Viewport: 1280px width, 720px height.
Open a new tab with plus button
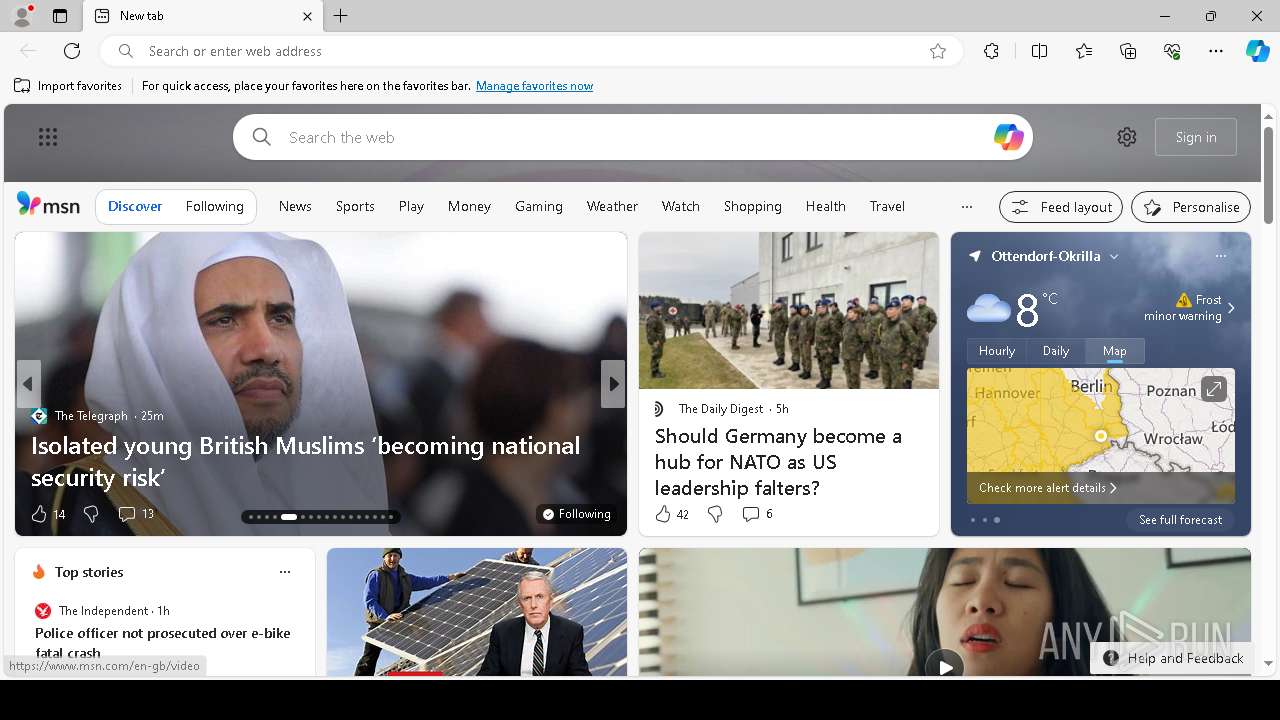341,16
